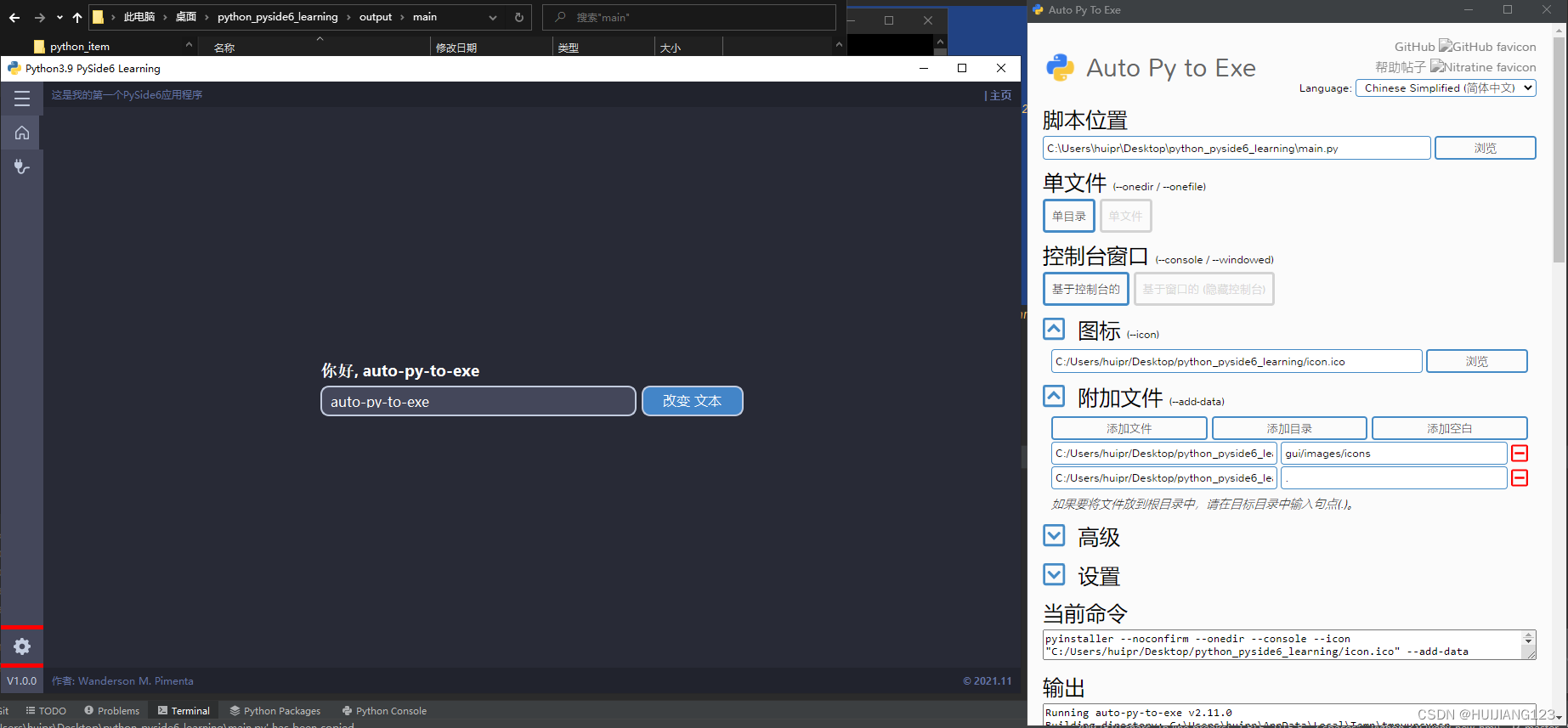Open the home page sidebar icon
Screen dimensions: 1568x728
22,133
